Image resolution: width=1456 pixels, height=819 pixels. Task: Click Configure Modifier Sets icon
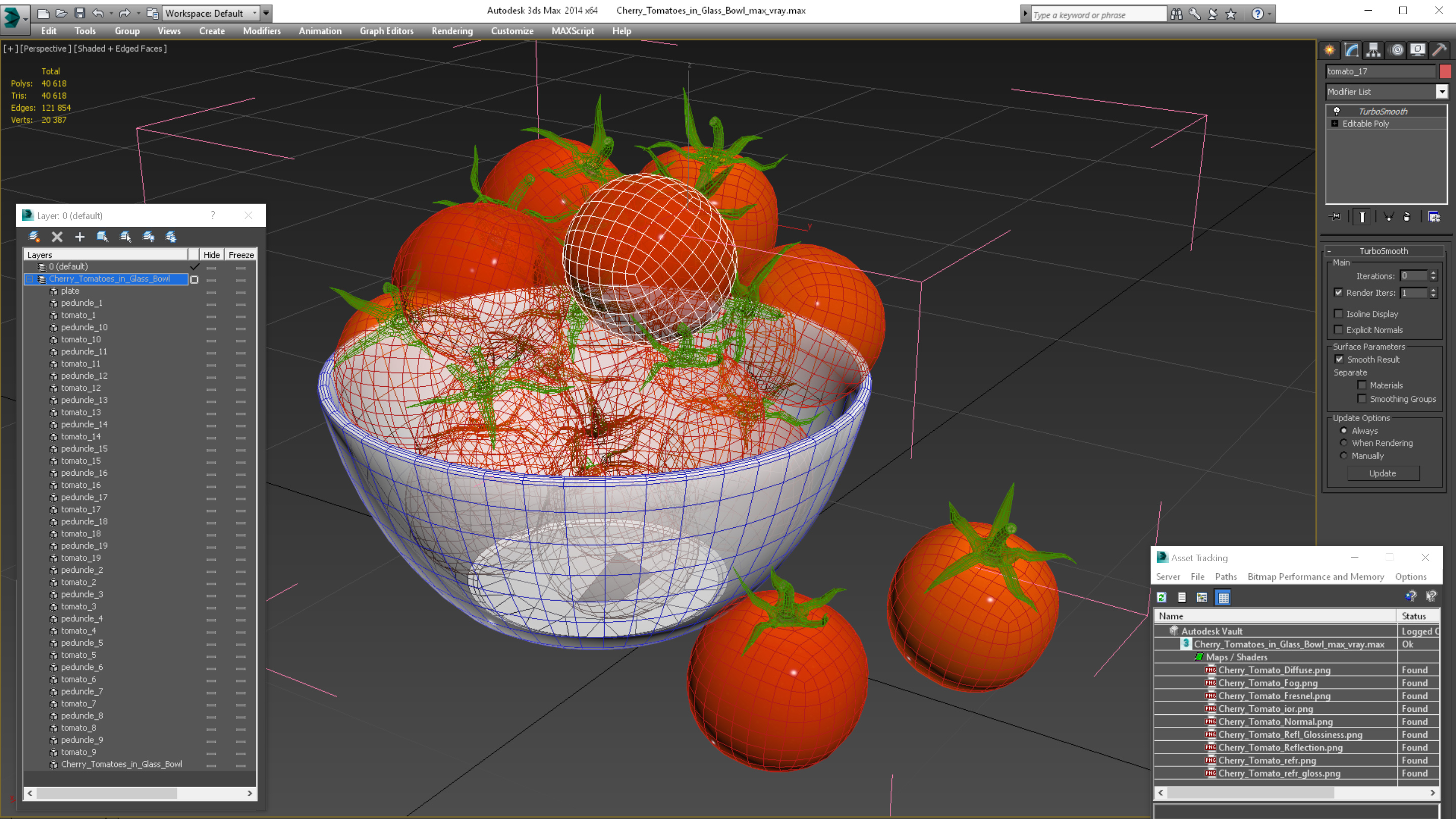click(1434, 217)
